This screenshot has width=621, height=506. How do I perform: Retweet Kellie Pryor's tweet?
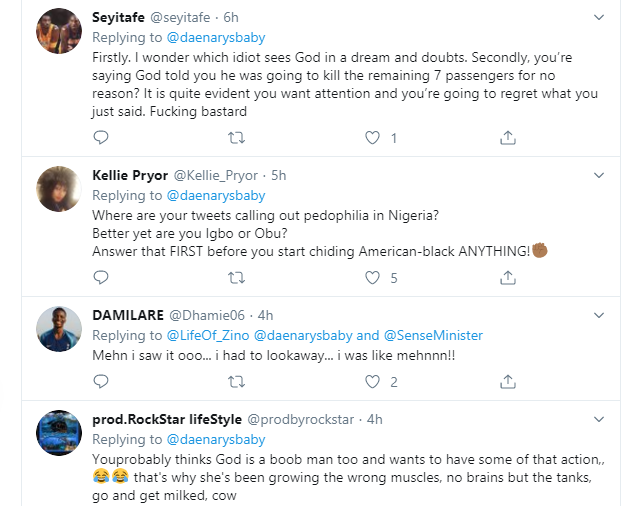(x=236, y=277)
